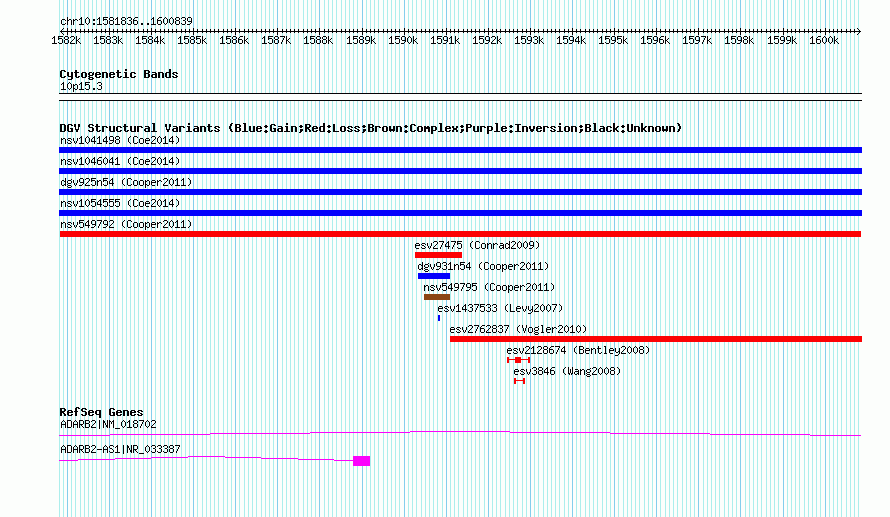Click the DGV Structural Variants track title
890x517 pixels.
(371, 128)
